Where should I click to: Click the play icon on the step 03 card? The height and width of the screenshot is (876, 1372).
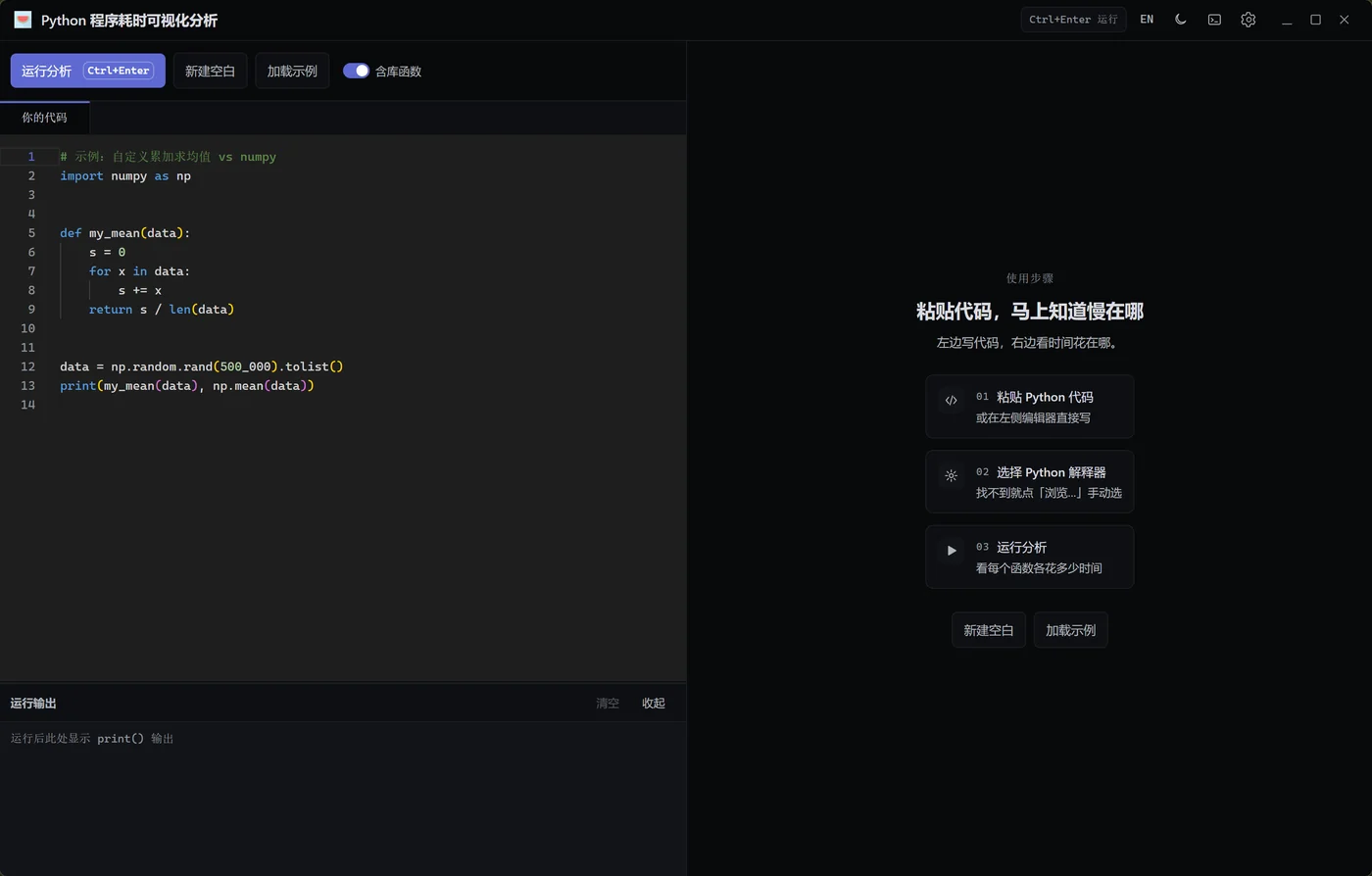951,551
